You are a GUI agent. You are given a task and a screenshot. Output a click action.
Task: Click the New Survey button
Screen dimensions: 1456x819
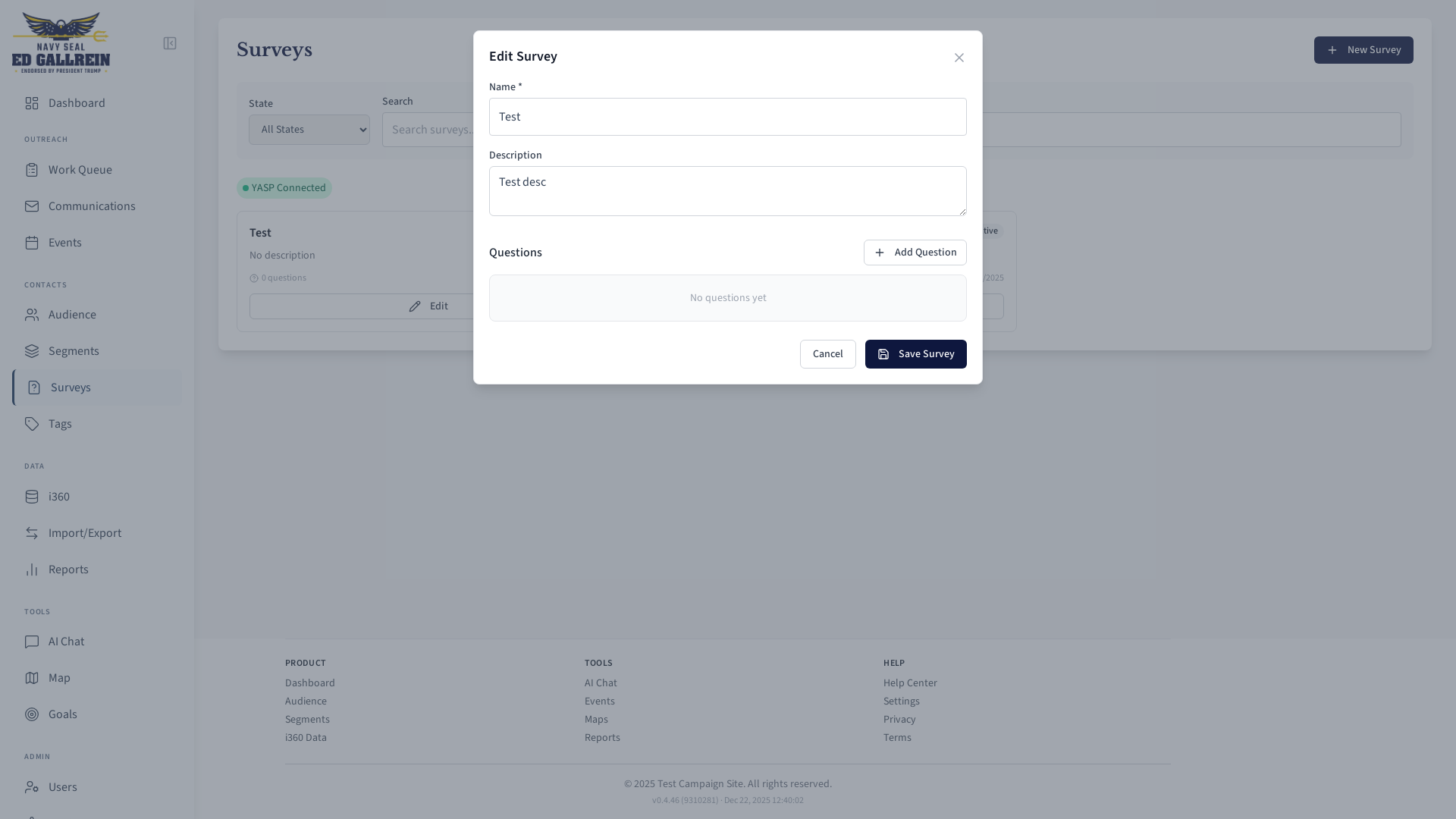pos(1363,50)
